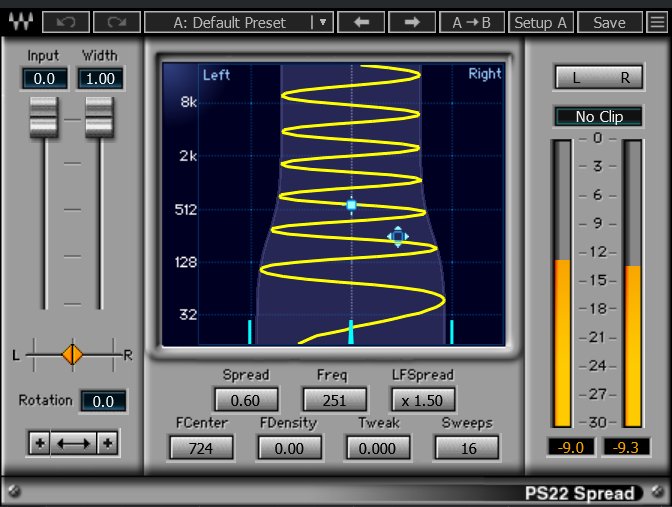Viewport: 672px width, 507px height.
Task: Click the square center marker on graph
Action: coord(351,205)
